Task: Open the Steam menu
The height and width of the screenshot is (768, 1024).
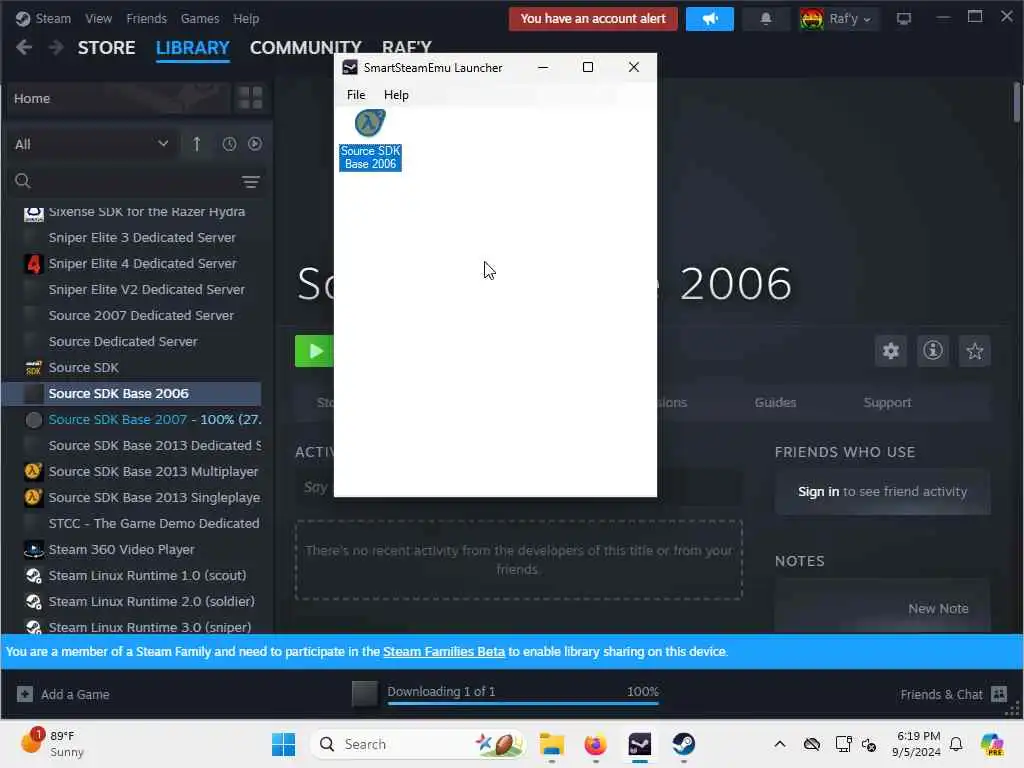Action: [43, 18]
